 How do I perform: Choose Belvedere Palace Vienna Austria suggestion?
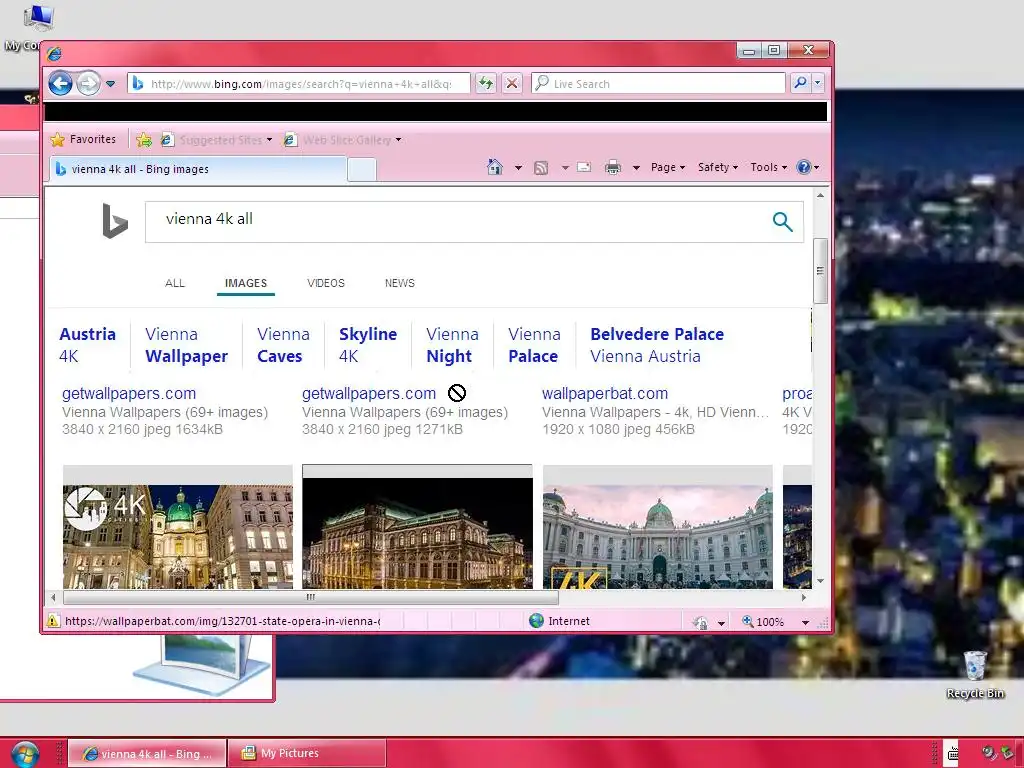coord(657,345)
